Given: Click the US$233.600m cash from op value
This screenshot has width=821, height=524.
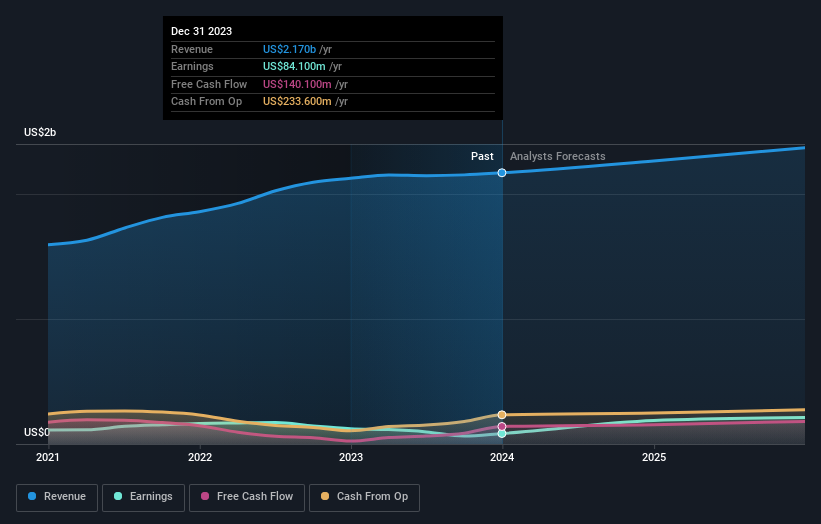Looking at the screenshot, I should (x=297, y=102).
